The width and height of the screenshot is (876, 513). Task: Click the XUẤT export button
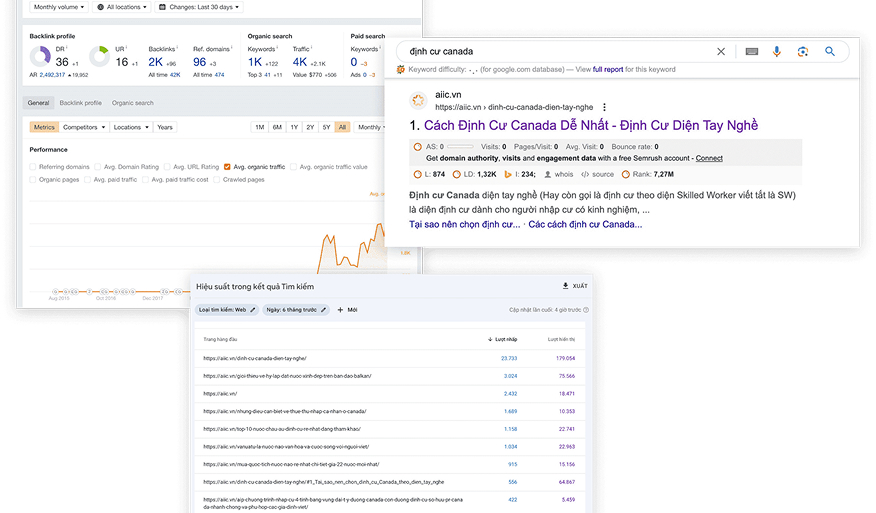pyautogui.click(x=575, y=286)
